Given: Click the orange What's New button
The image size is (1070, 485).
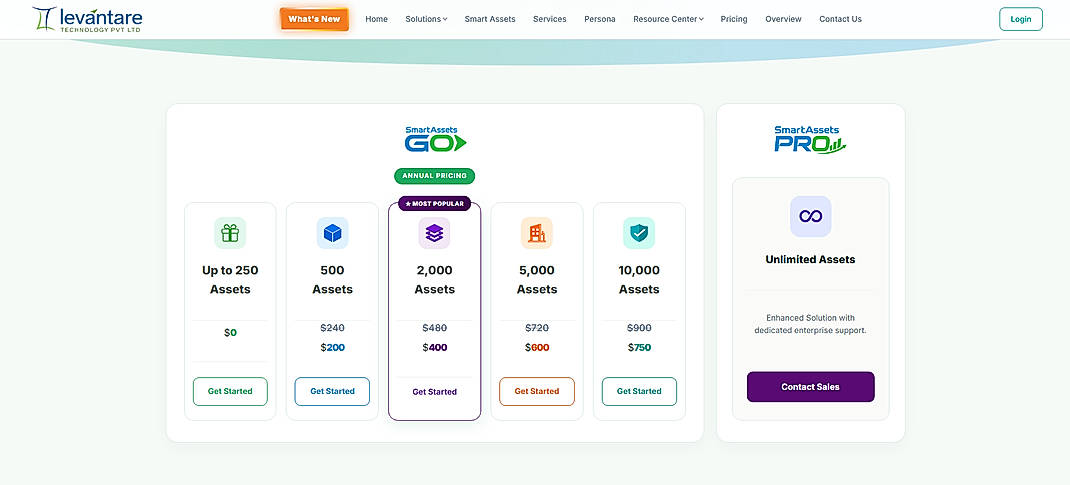Looking at the screenshot, I should [x=314, y=19].
